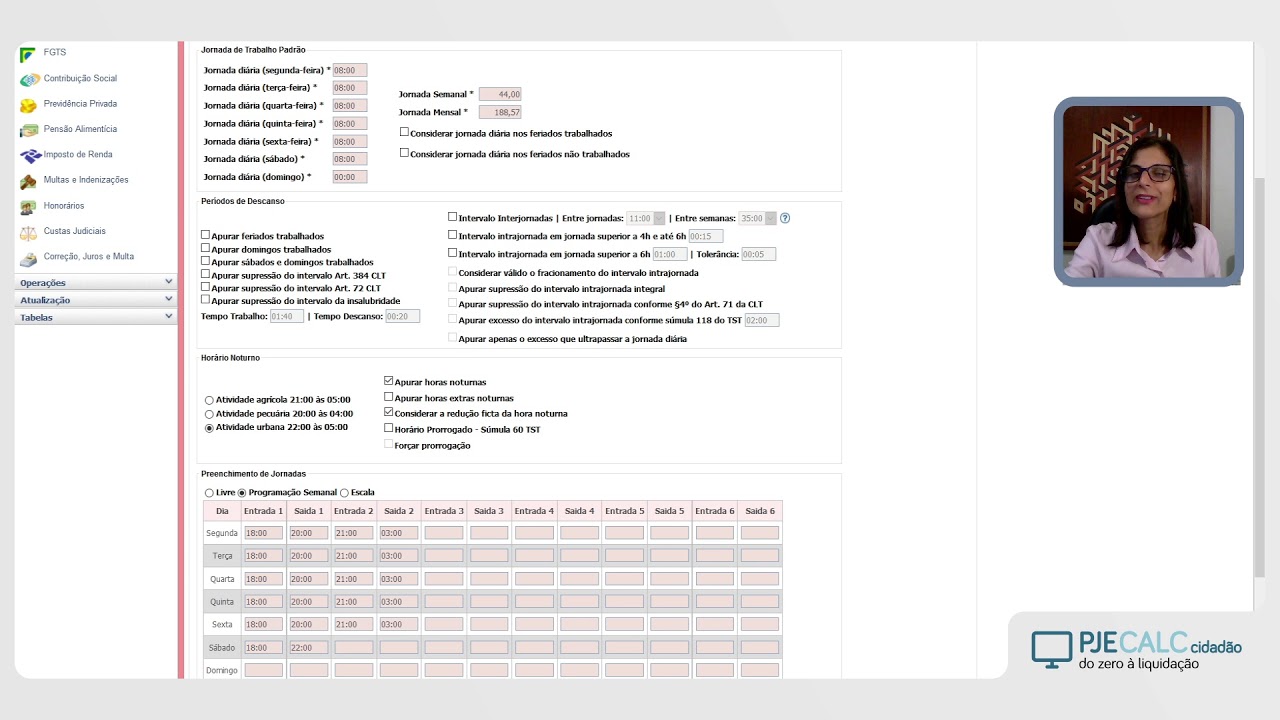
Task: Click the presenter webcam thumbnail
Action: point(1148,192)
